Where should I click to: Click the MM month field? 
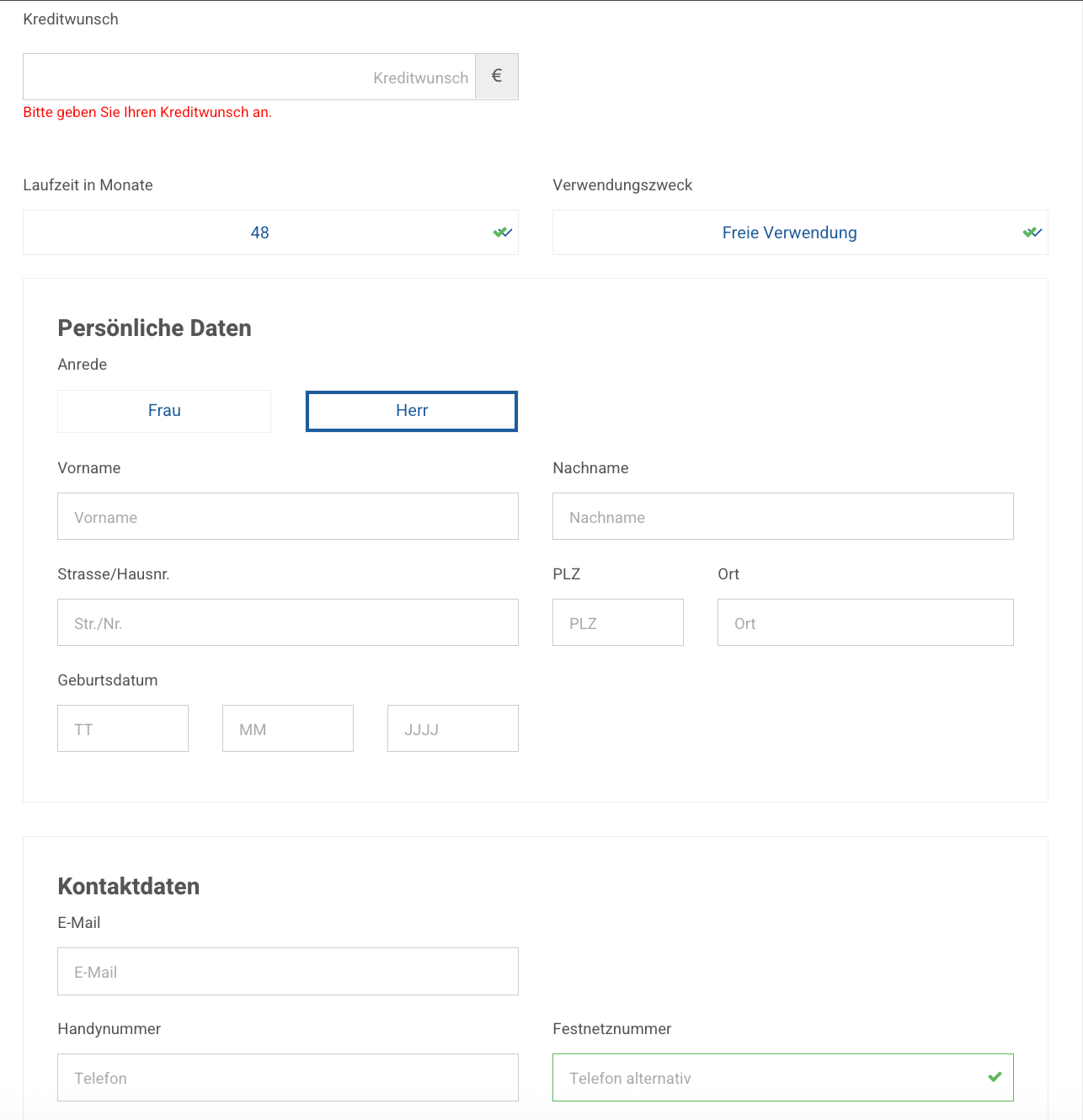click(288, 728)
